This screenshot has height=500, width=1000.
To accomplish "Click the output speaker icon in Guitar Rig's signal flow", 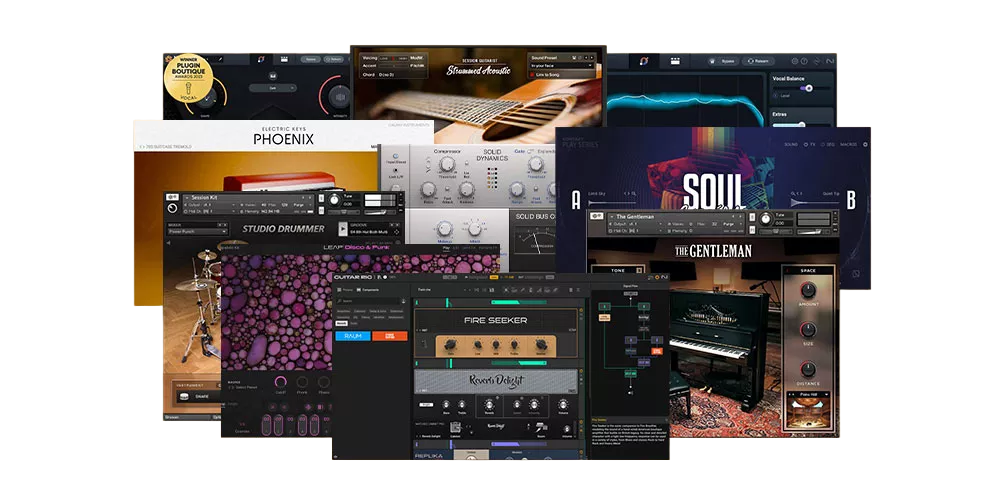I will [631, 393].
